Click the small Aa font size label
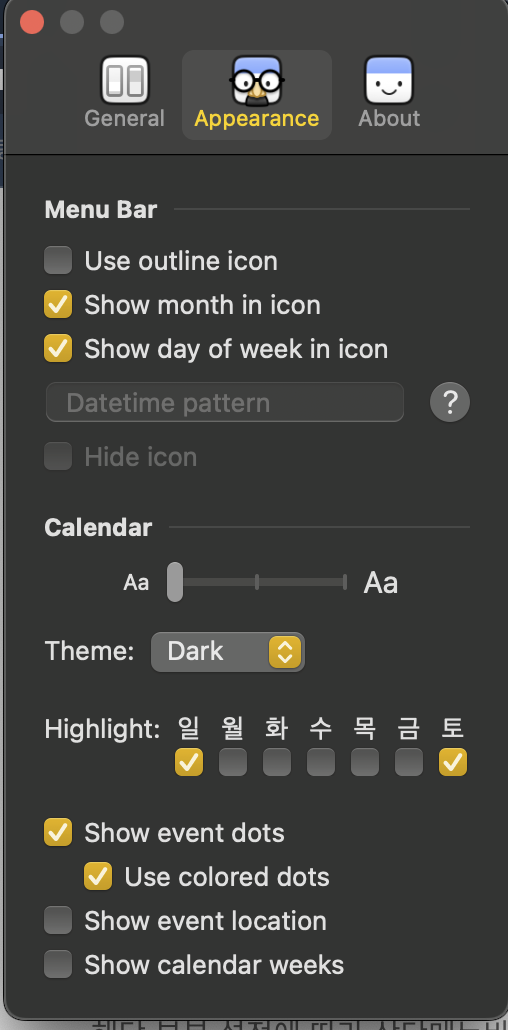This screenshot has width=508, height=1030. (x=136, y=583)
